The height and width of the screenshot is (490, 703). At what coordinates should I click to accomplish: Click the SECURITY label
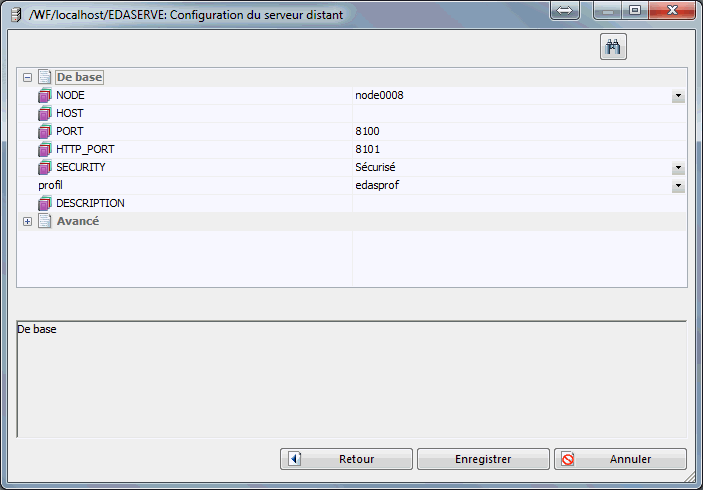81,167
